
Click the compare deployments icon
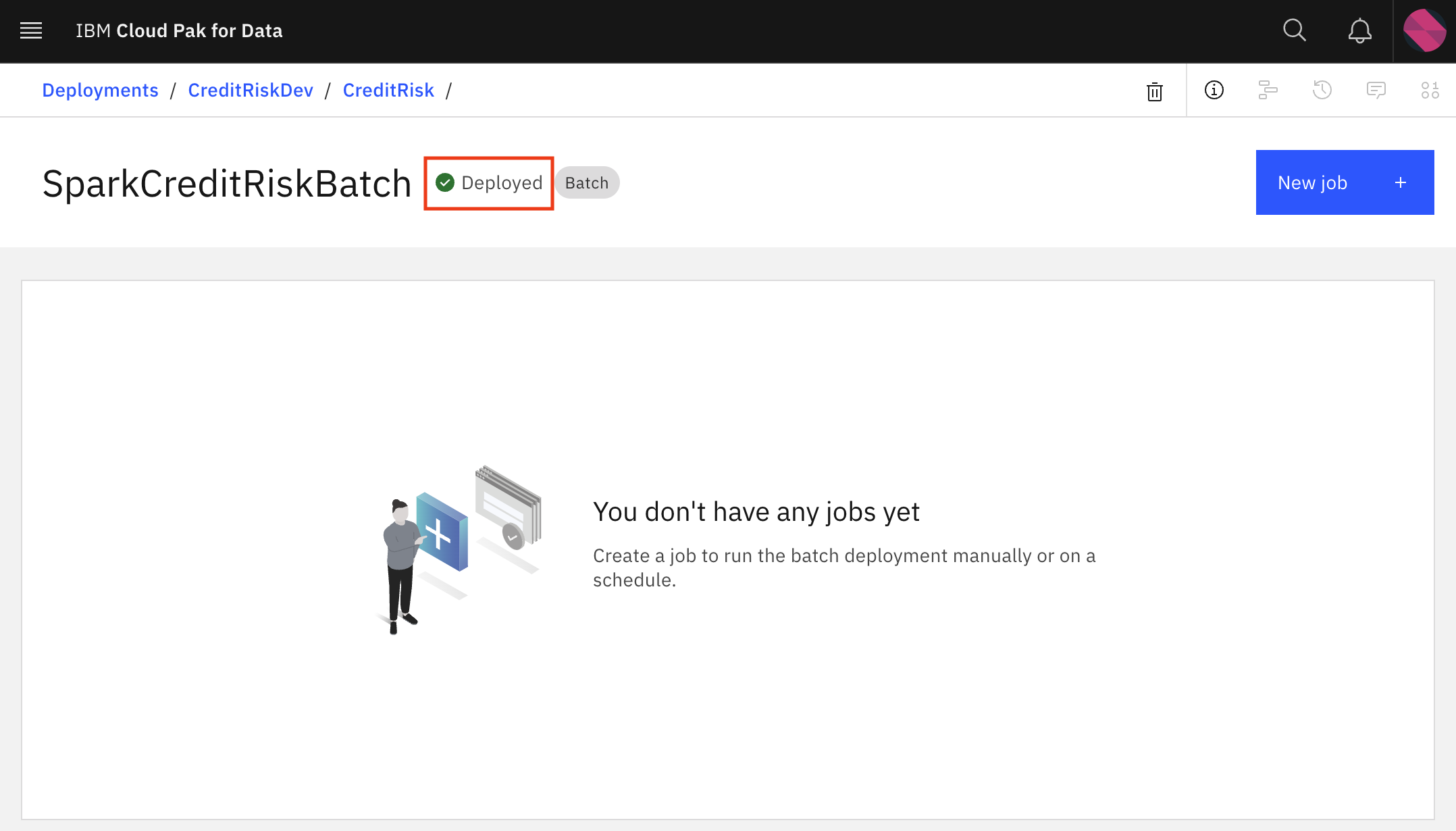click(x=1268, y=90)
